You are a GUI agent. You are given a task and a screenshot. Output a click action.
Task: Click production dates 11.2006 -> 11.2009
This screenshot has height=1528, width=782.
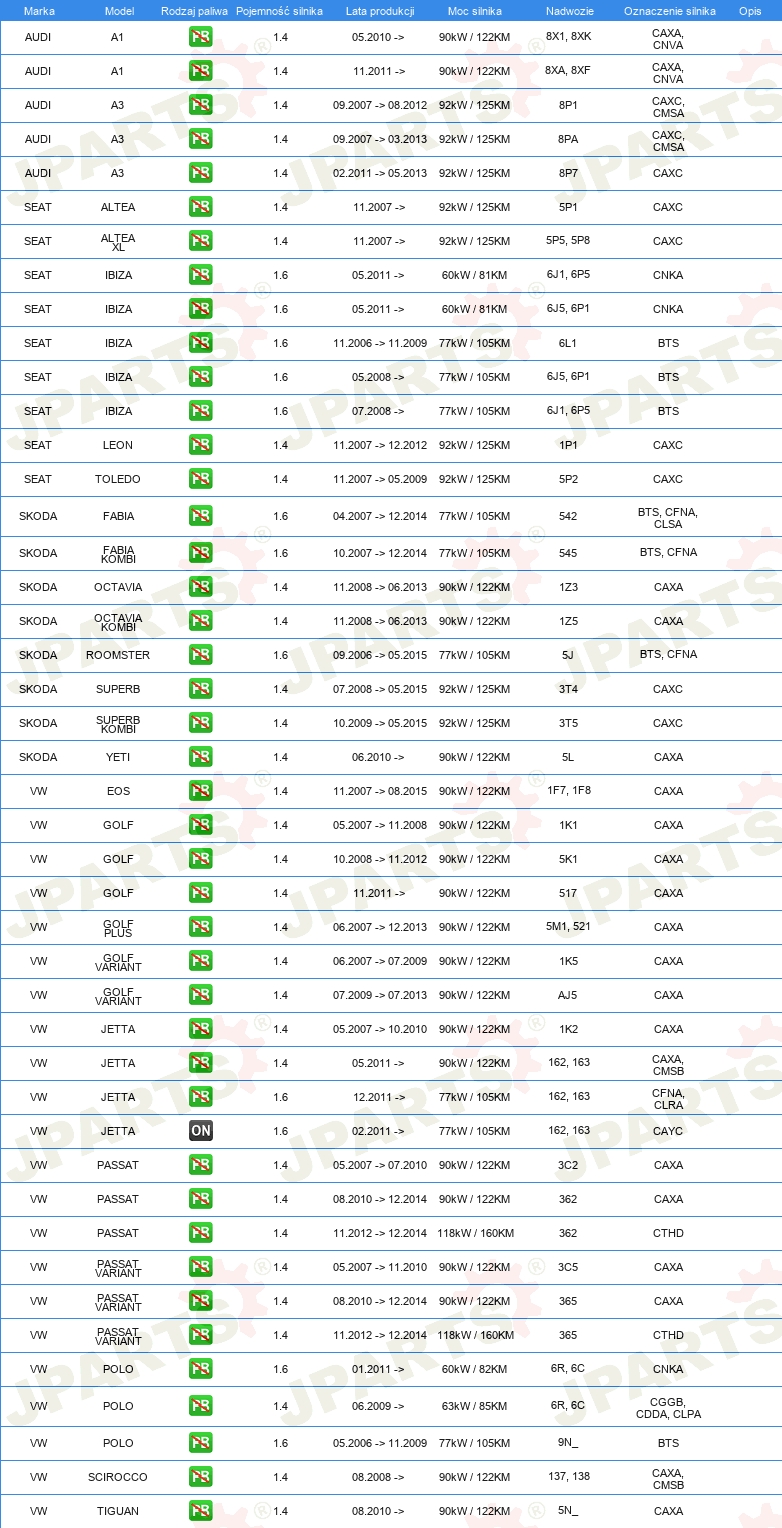coord(380,343)
